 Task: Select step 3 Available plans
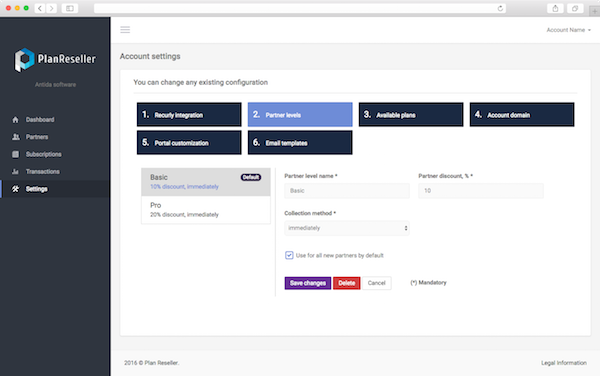pos(411,114)
